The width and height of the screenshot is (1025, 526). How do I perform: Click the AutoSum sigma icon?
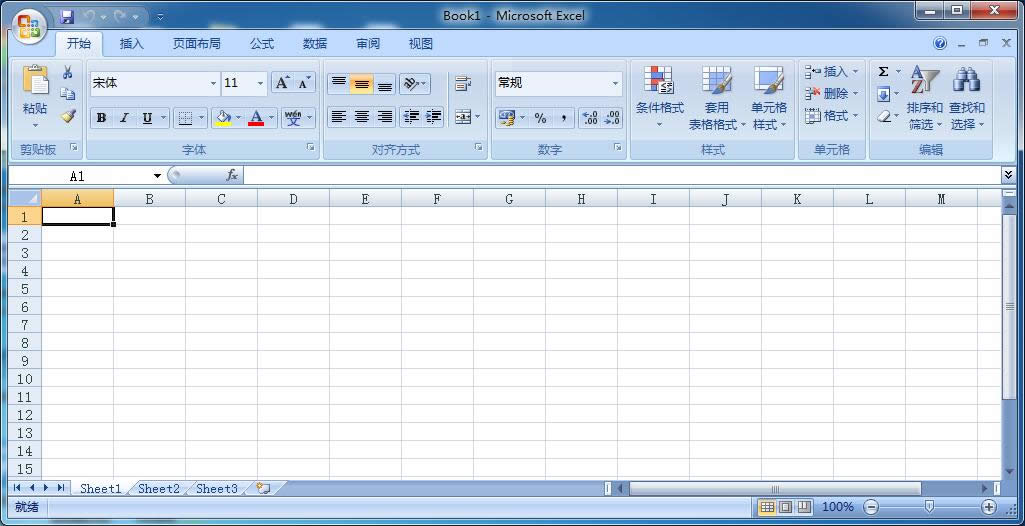tap(883, 72)
